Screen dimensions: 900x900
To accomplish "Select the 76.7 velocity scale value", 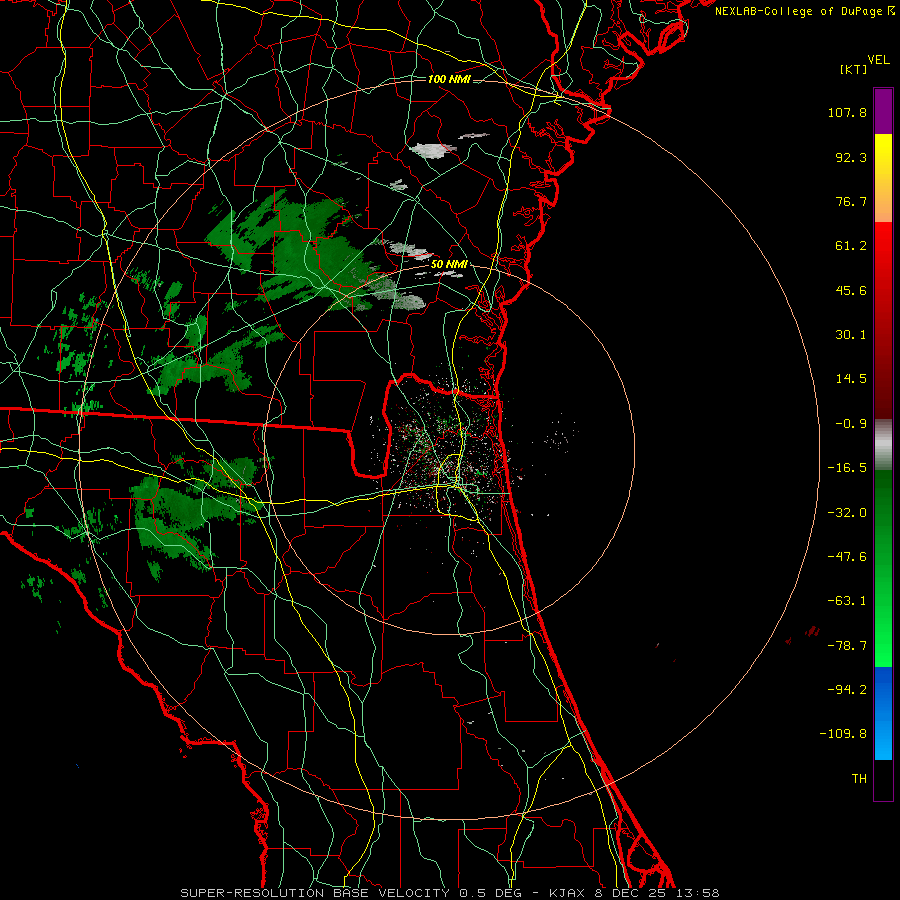I will click(851, 201).
